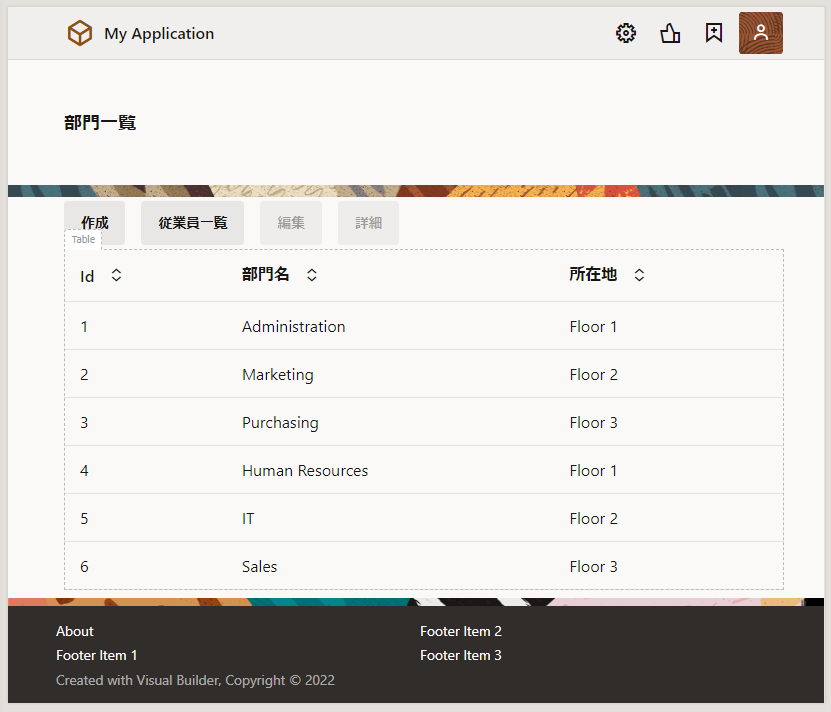Image resolution: width=831 pixels, height=712 pixels.
Task: Sort table by 部門名 column
Action: pos(312,275)
